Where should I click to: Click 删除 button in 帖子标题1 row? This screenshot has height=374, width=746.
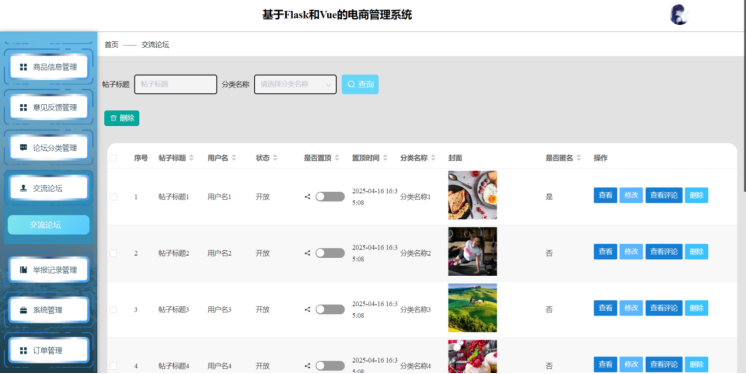pyautogui.click(x=697, y=195)
